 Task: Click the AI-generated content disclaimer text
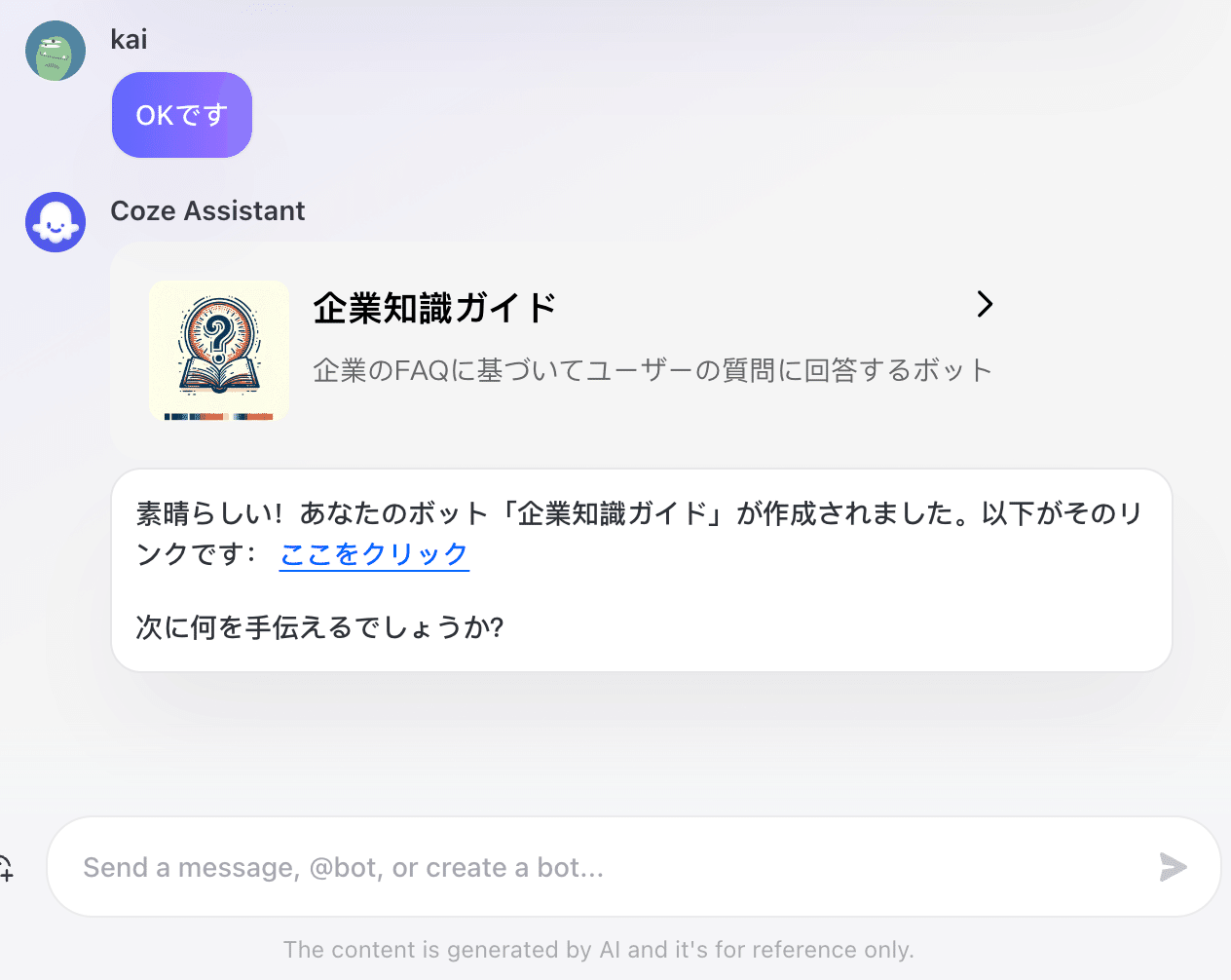598,950
